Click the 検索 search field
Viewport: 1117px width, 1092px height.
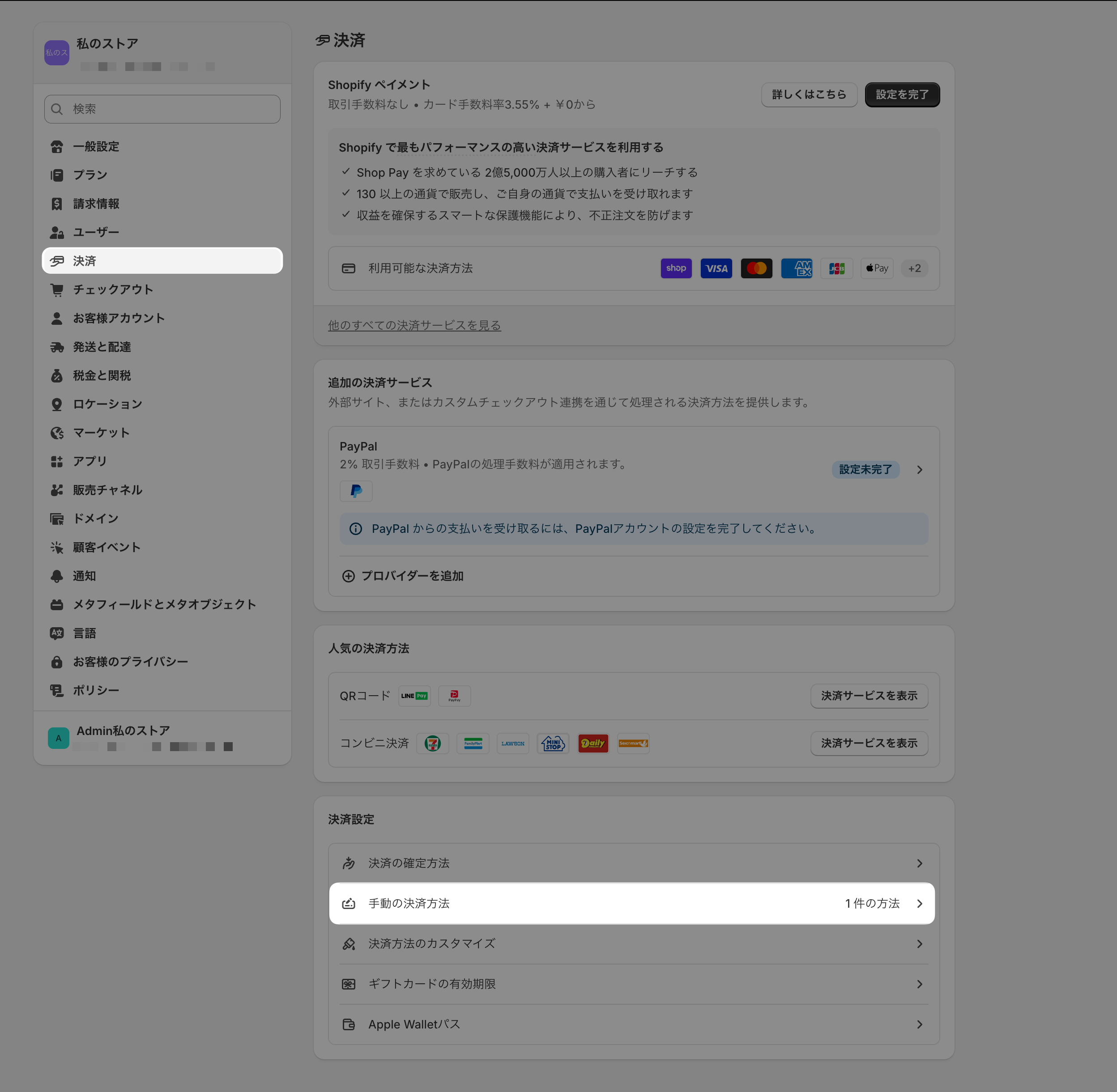click(x=162, y=109)
